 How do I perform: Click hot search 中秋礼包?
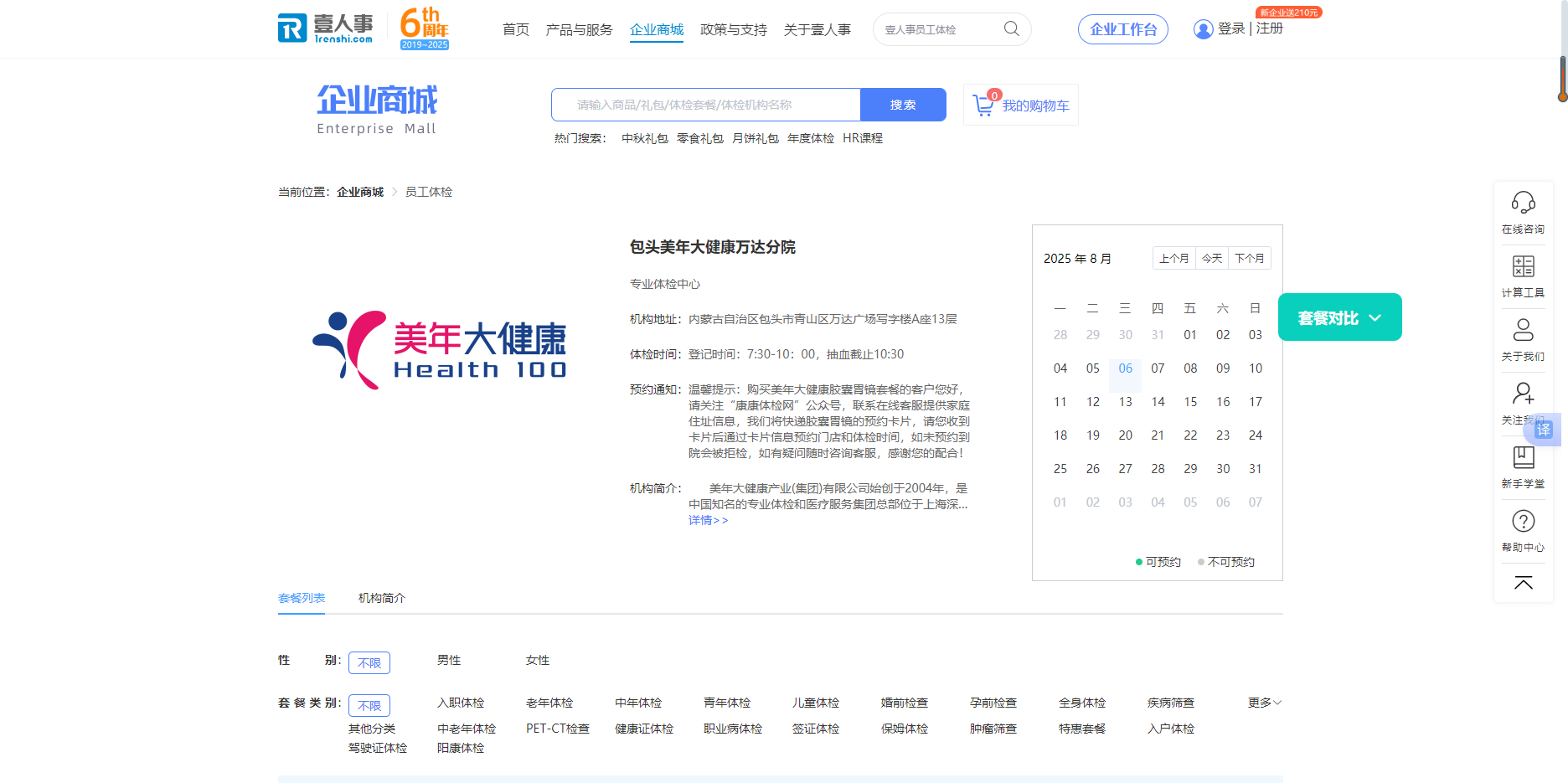[x=645, y=139]
